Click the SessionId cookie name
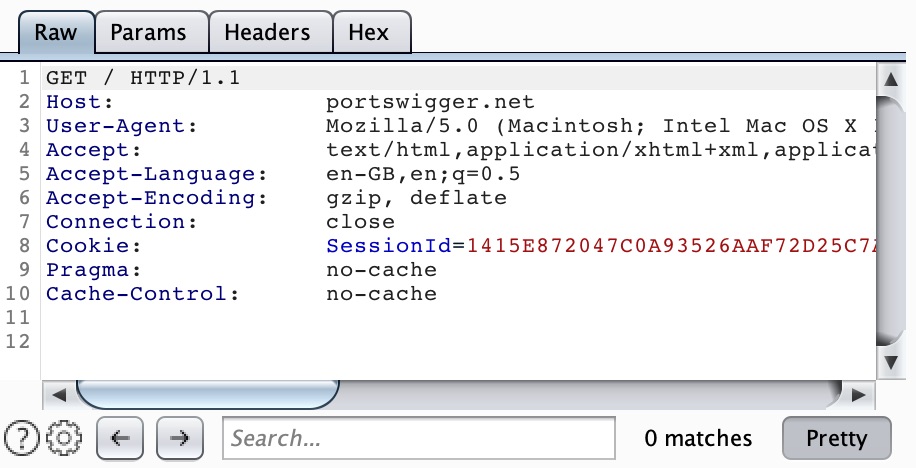916x468 pixels. pos(388,246)
